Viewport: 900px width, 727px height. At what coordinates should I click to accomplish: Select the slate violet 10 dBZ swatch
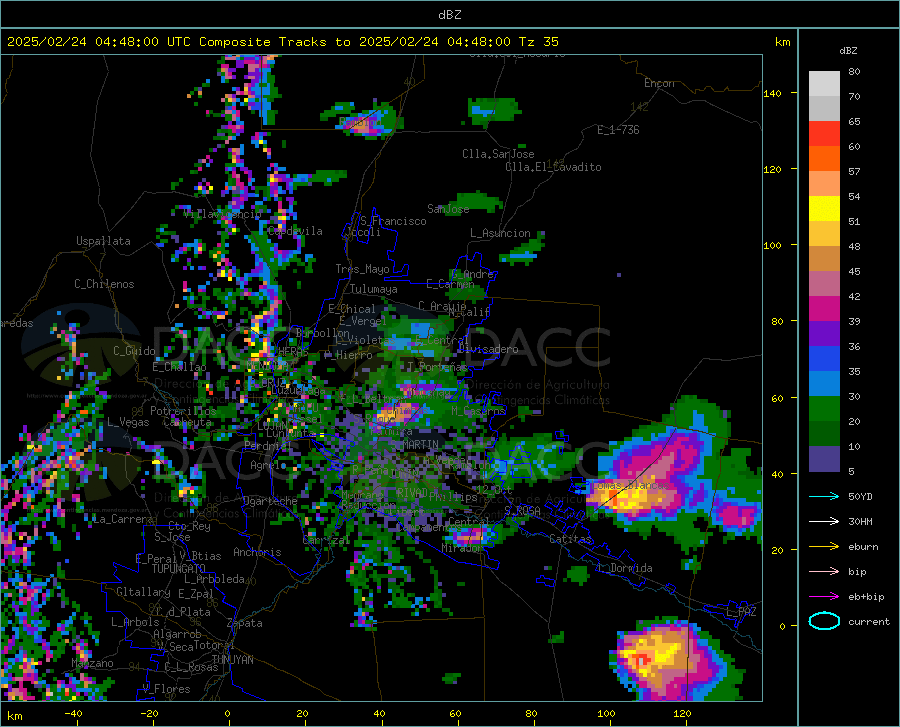pos(824,459)
